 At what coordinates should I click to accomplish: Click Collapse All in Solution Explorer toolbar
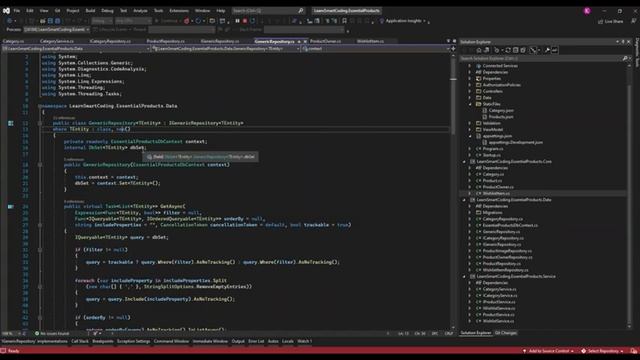pos(516,50)
